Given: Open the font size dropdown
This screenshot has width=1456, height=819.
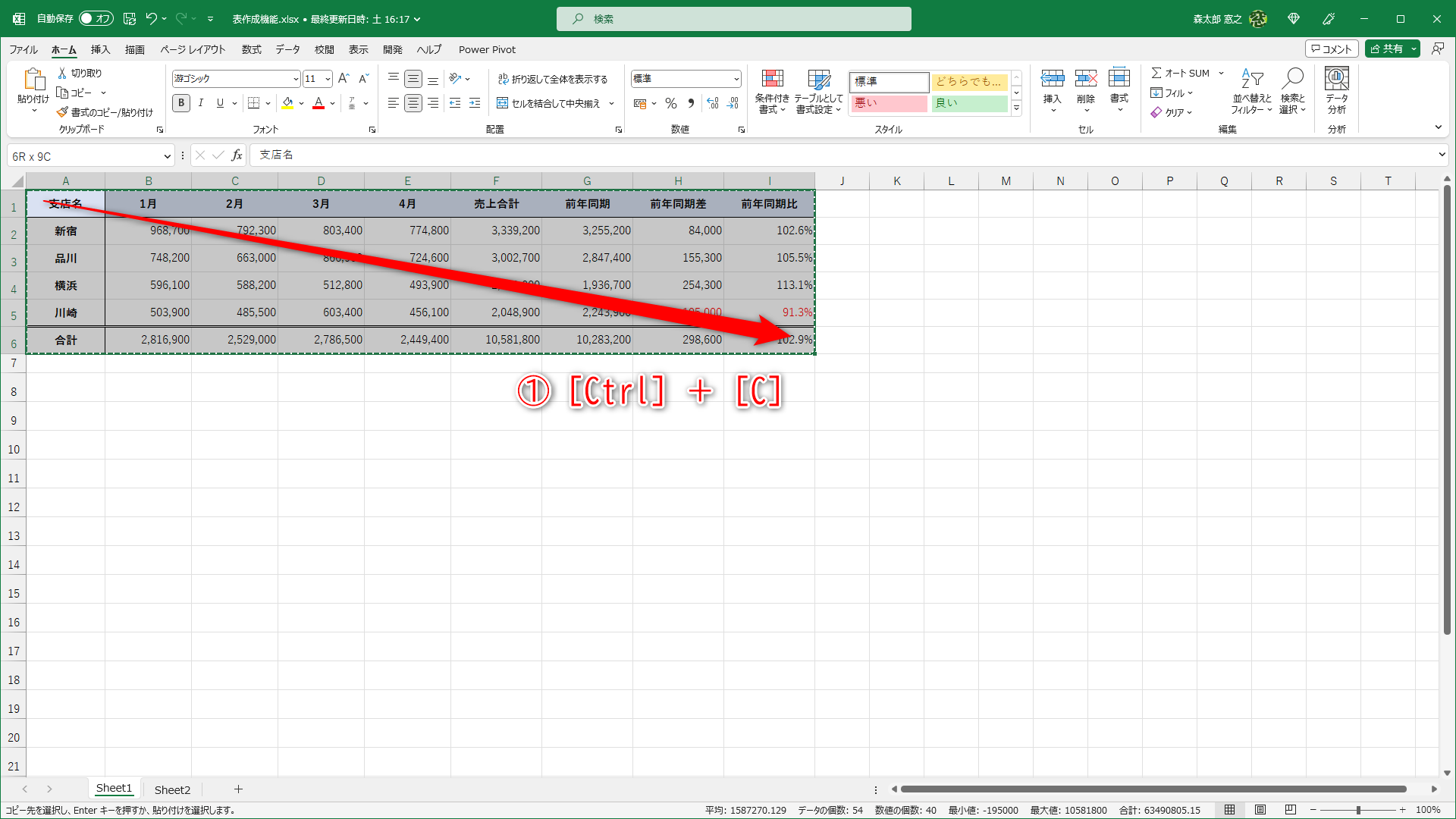Looking at the screenshot, I should [328, 79].
